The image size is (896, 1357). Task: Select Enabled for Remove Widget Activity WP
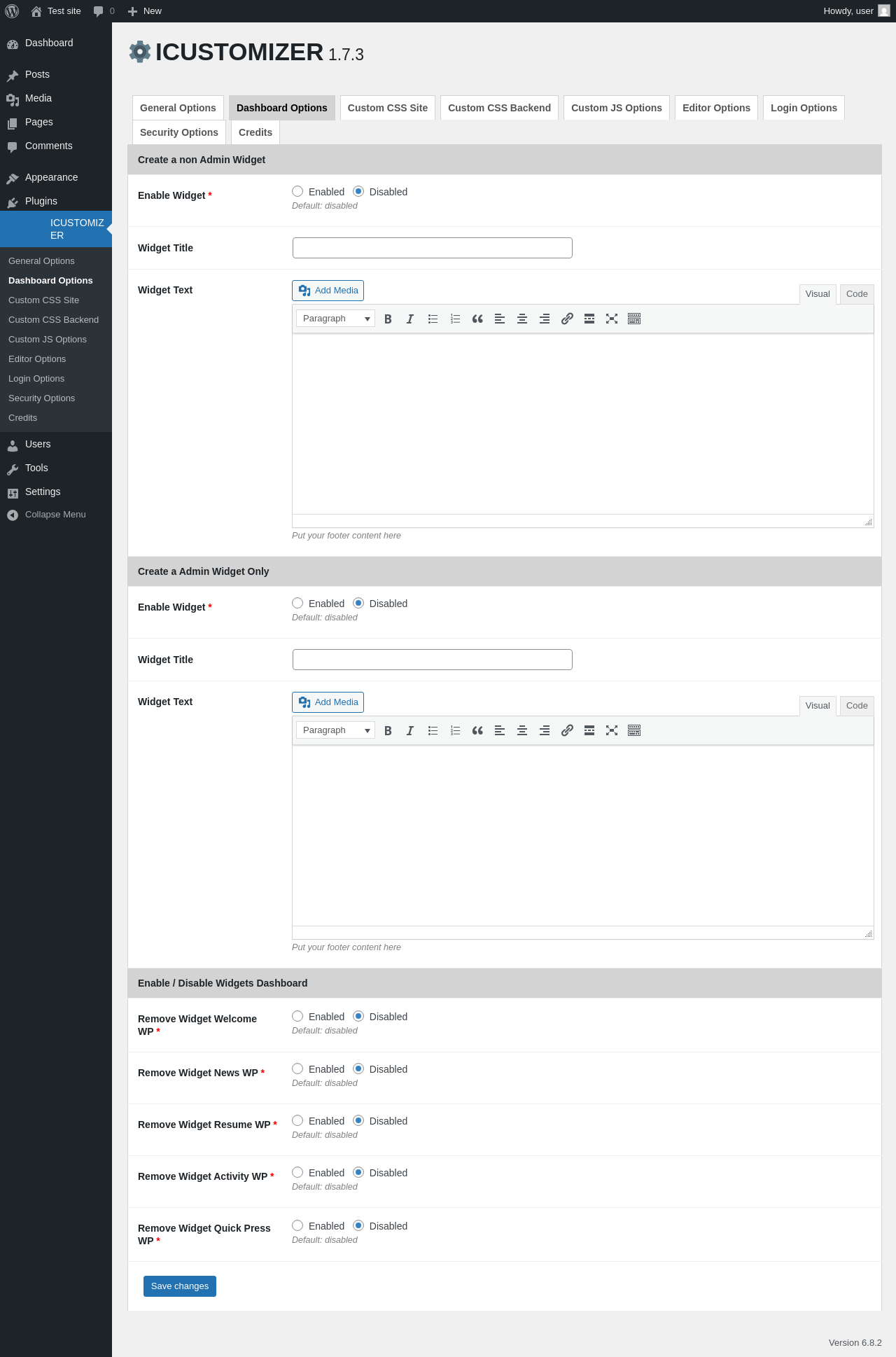click(x=297, y=1172)
